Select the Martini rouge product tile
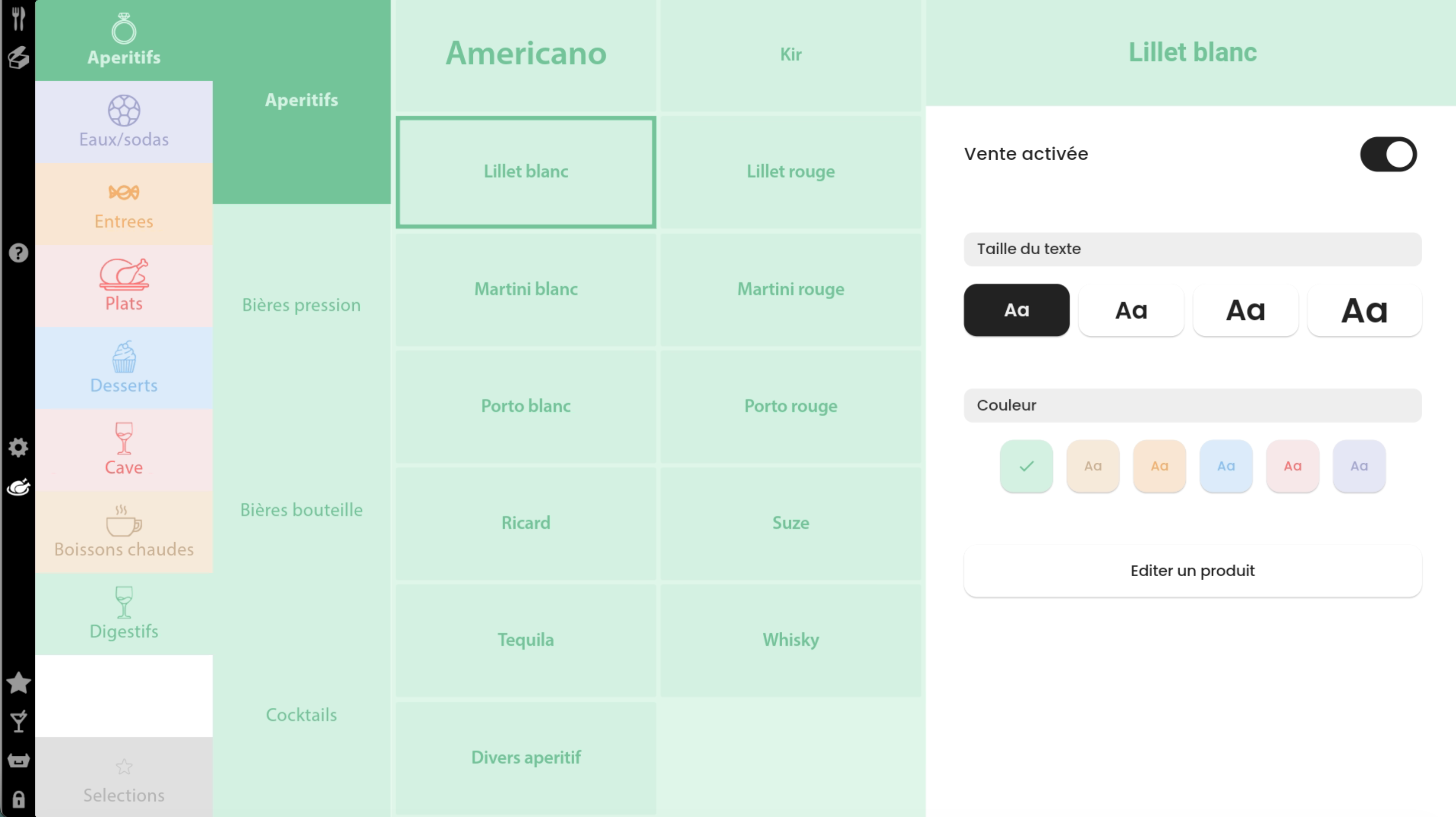 [790, 289]
